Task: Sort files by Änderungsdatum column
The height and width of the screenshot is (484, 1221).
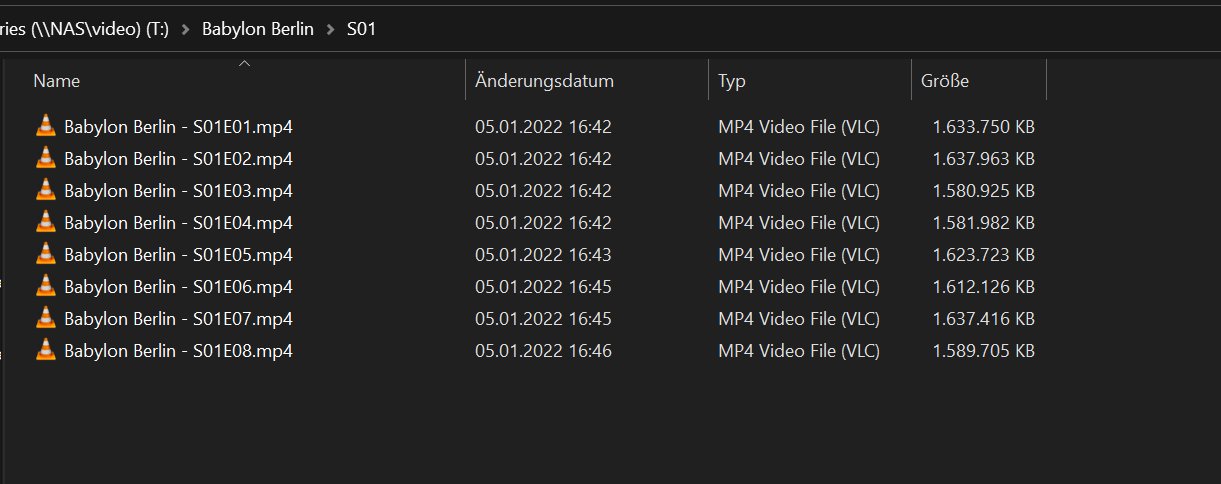Action: click(x=544, y=81)
